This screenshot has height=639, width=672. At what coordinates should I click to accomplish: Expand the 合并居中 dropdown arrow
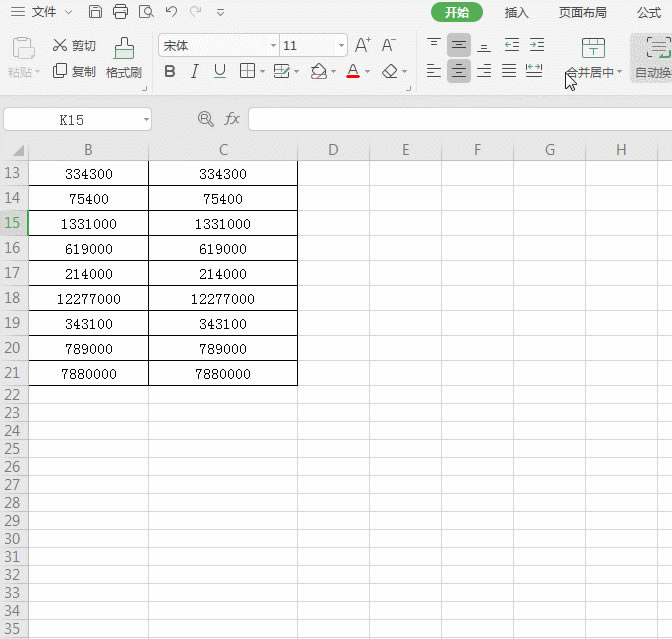tap(619, 72)
